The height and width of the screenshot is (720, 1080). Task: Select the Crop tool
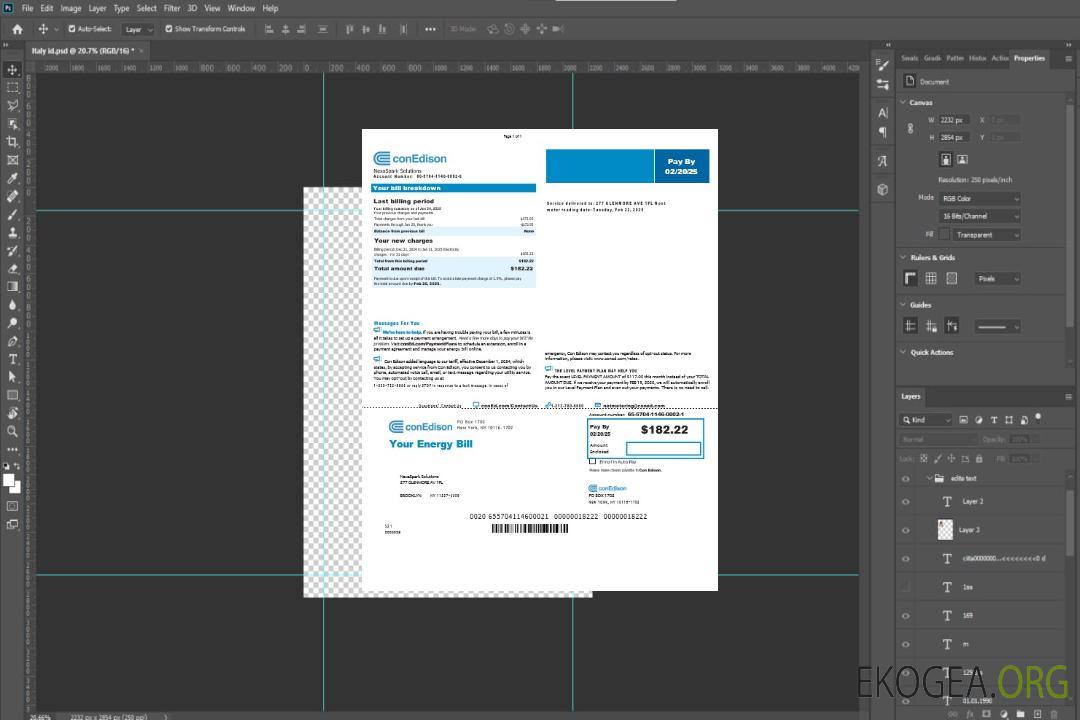[x=12, y=142]
